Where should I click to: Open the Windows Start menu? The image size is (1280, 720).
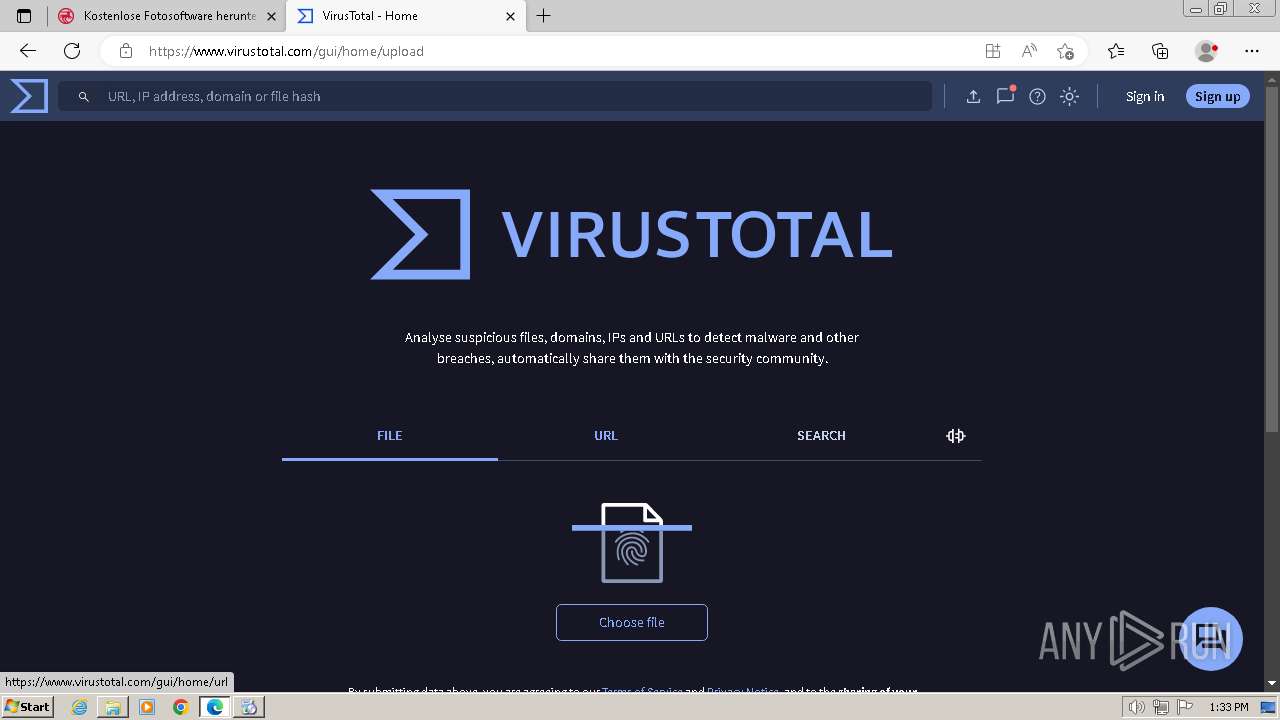coord(28,707)
